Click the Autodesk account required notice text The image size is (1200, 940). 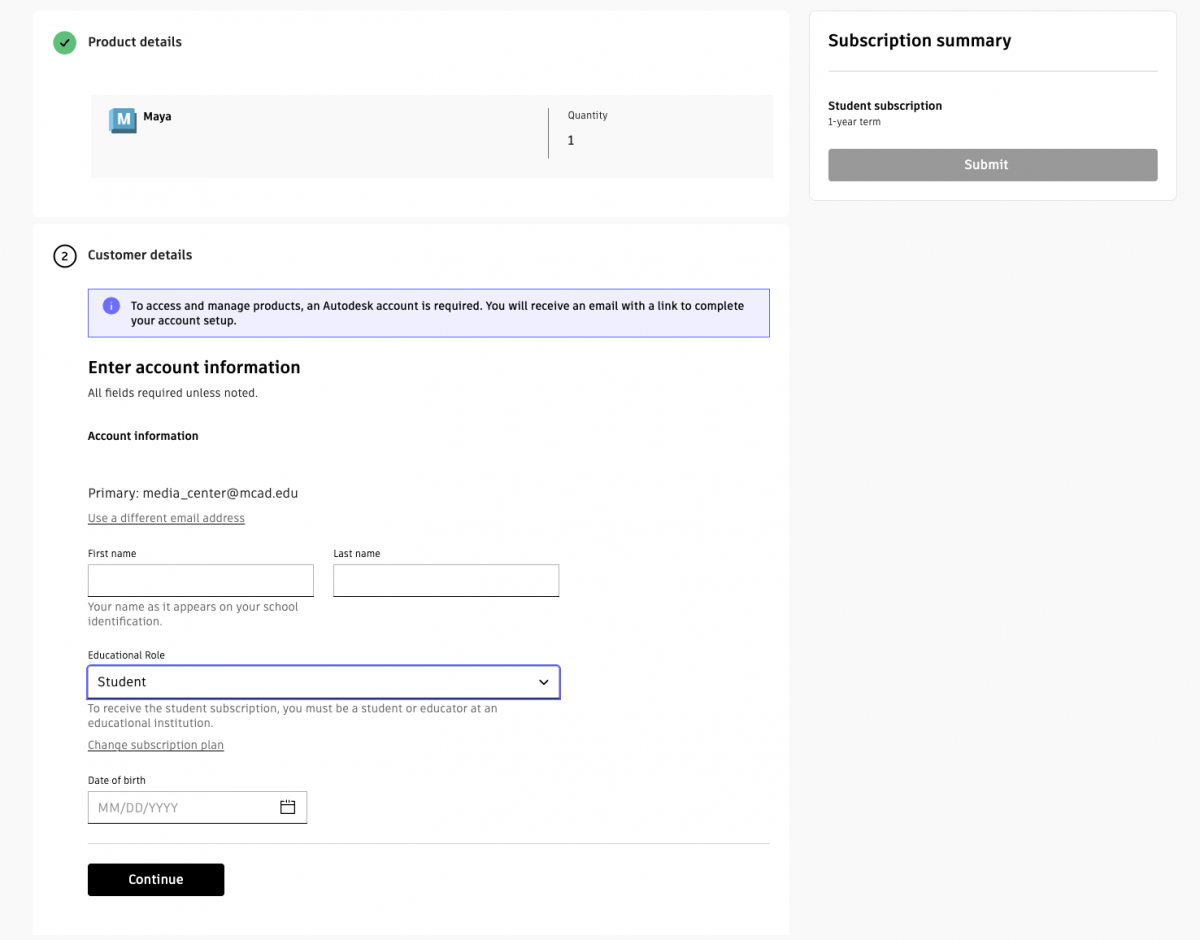(437, 313)
